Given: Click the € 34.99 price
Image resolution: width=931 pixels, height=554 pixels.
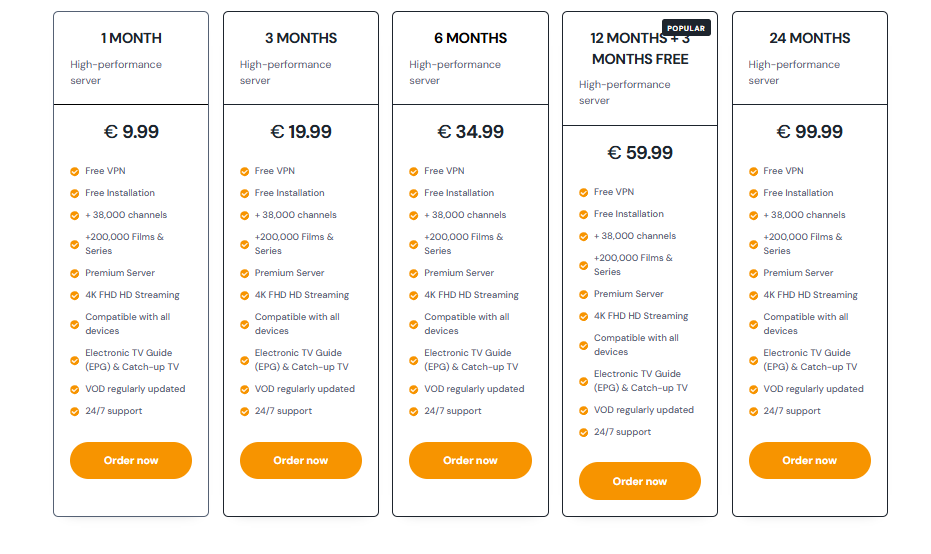Looking at the screenshot, I should (x=470, y=131).
